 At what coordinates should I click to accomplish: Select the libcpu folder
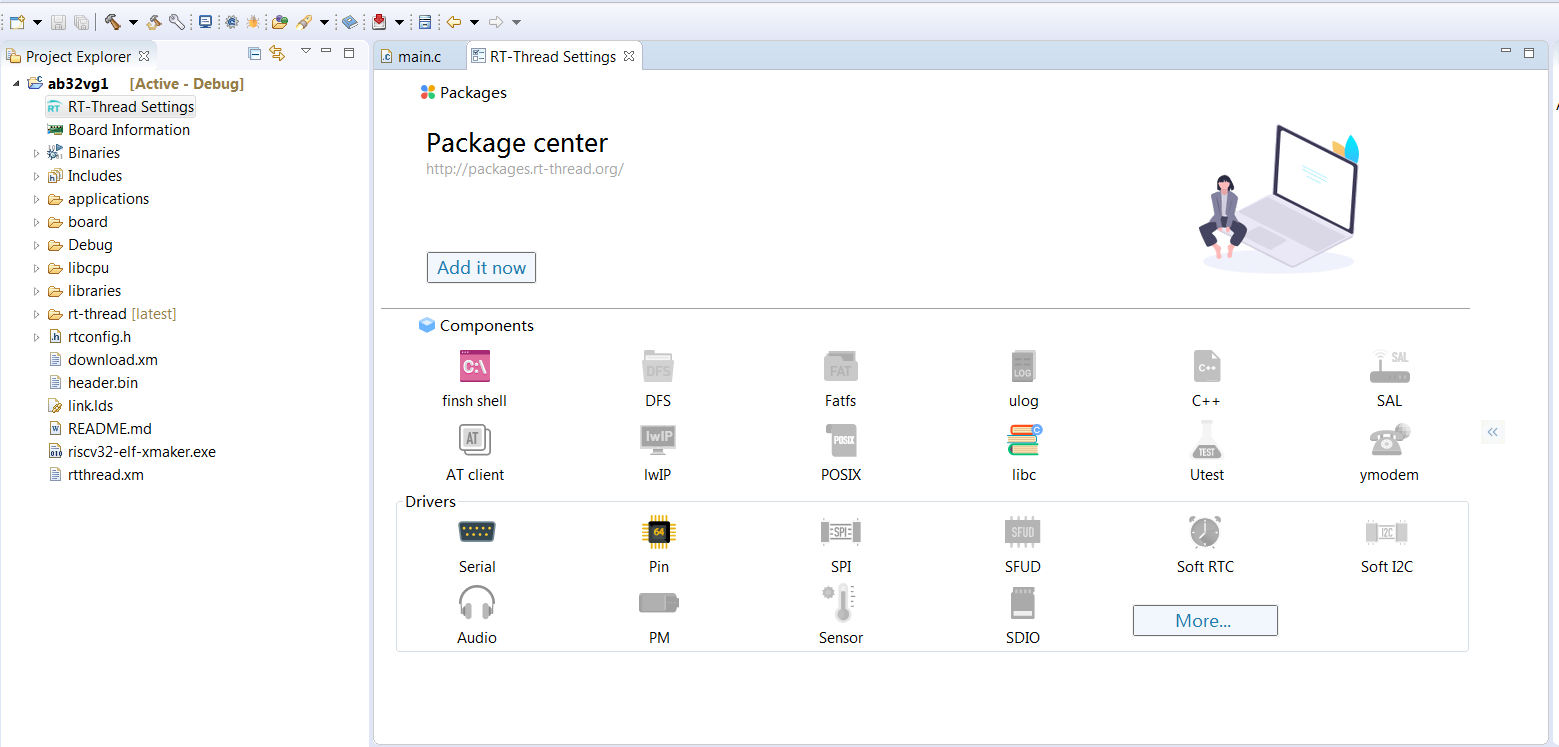(x=78, y=268)
